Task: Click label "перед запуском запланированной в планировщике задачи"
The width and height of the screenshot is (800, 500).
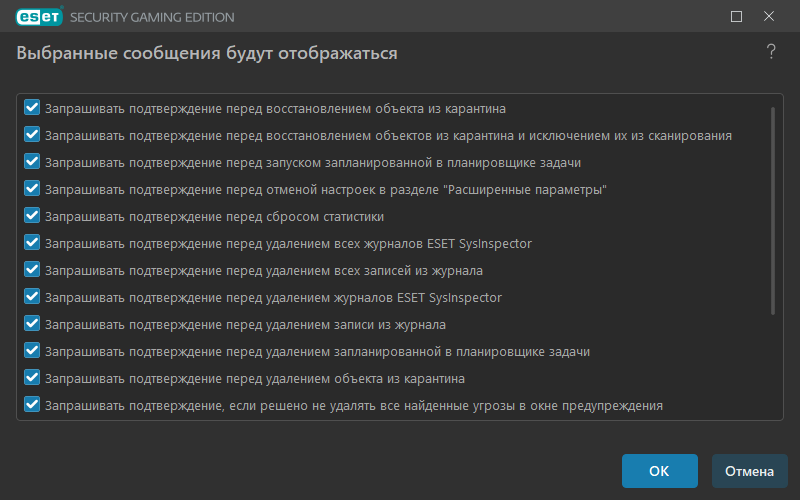Action: [x=404, y=163]
